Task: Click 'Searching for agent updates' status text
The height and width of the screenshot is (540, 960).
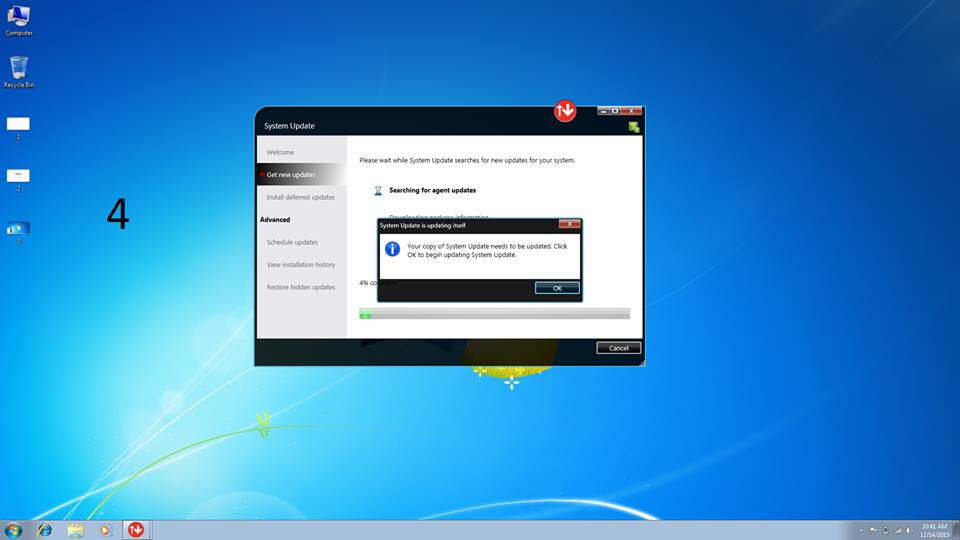Action: 432,190
